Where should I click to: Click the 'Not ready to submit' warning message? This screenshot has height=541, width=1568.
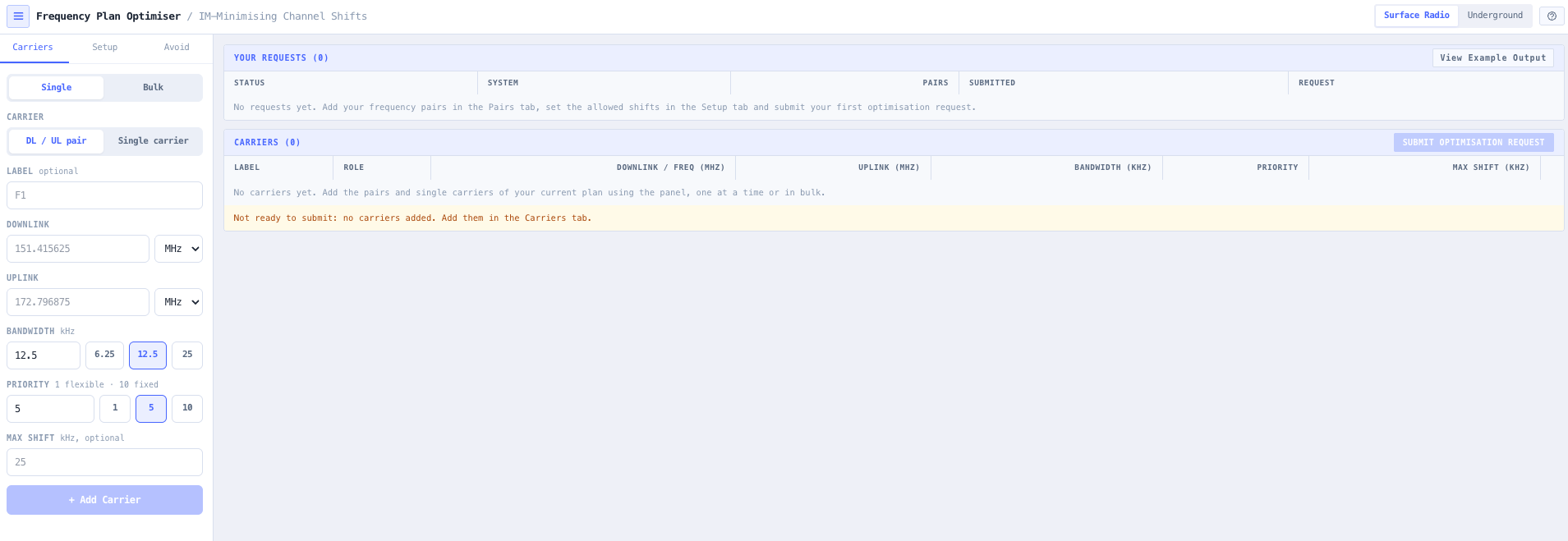[412, 218]
